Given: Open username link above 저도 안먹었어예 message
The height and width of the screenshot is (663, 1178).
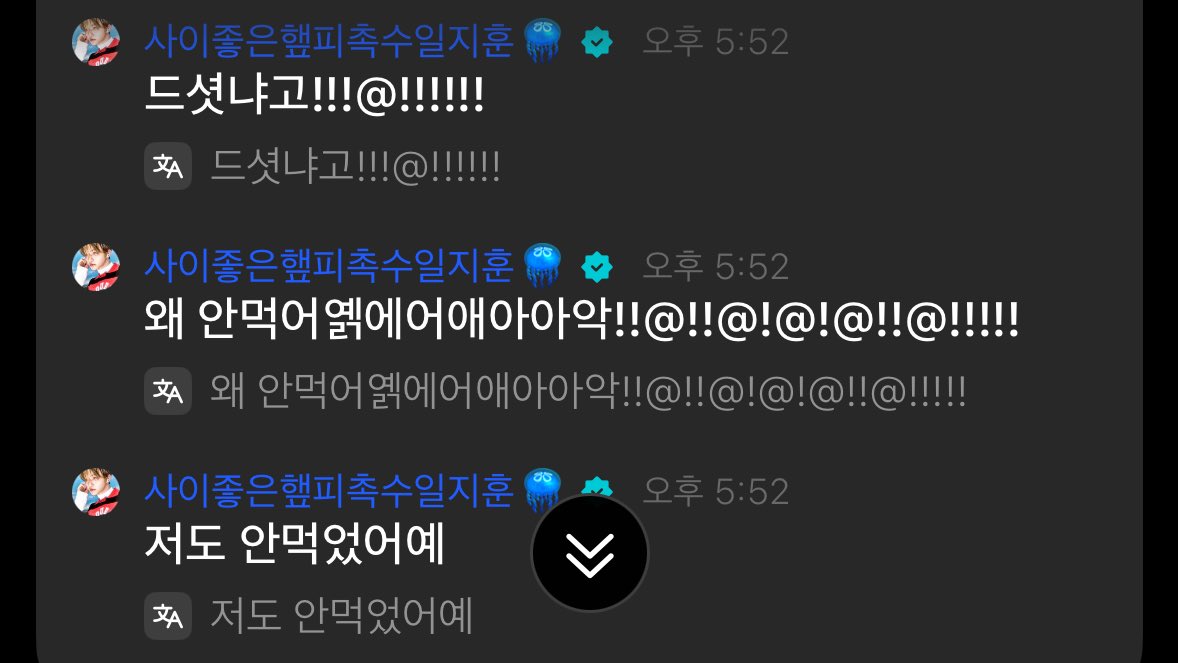Looking at the screenshot, I should point(329,491).
